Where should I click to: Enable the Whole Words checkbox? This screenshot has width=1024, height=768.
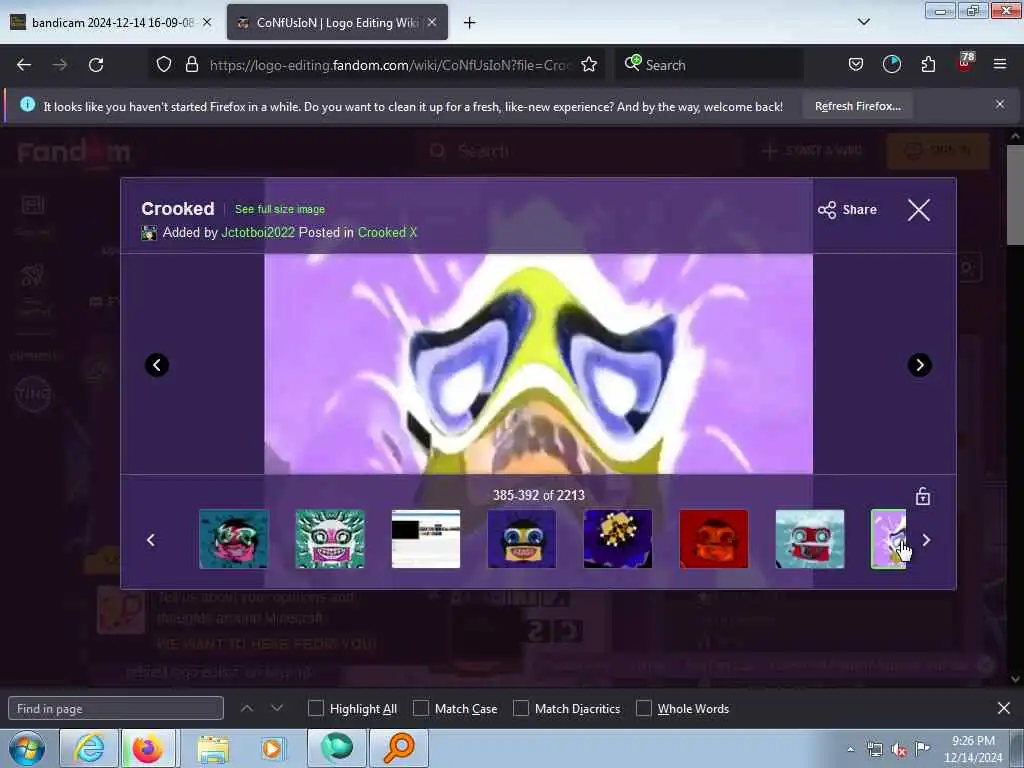pyautogui.click(x=644, y=708)
